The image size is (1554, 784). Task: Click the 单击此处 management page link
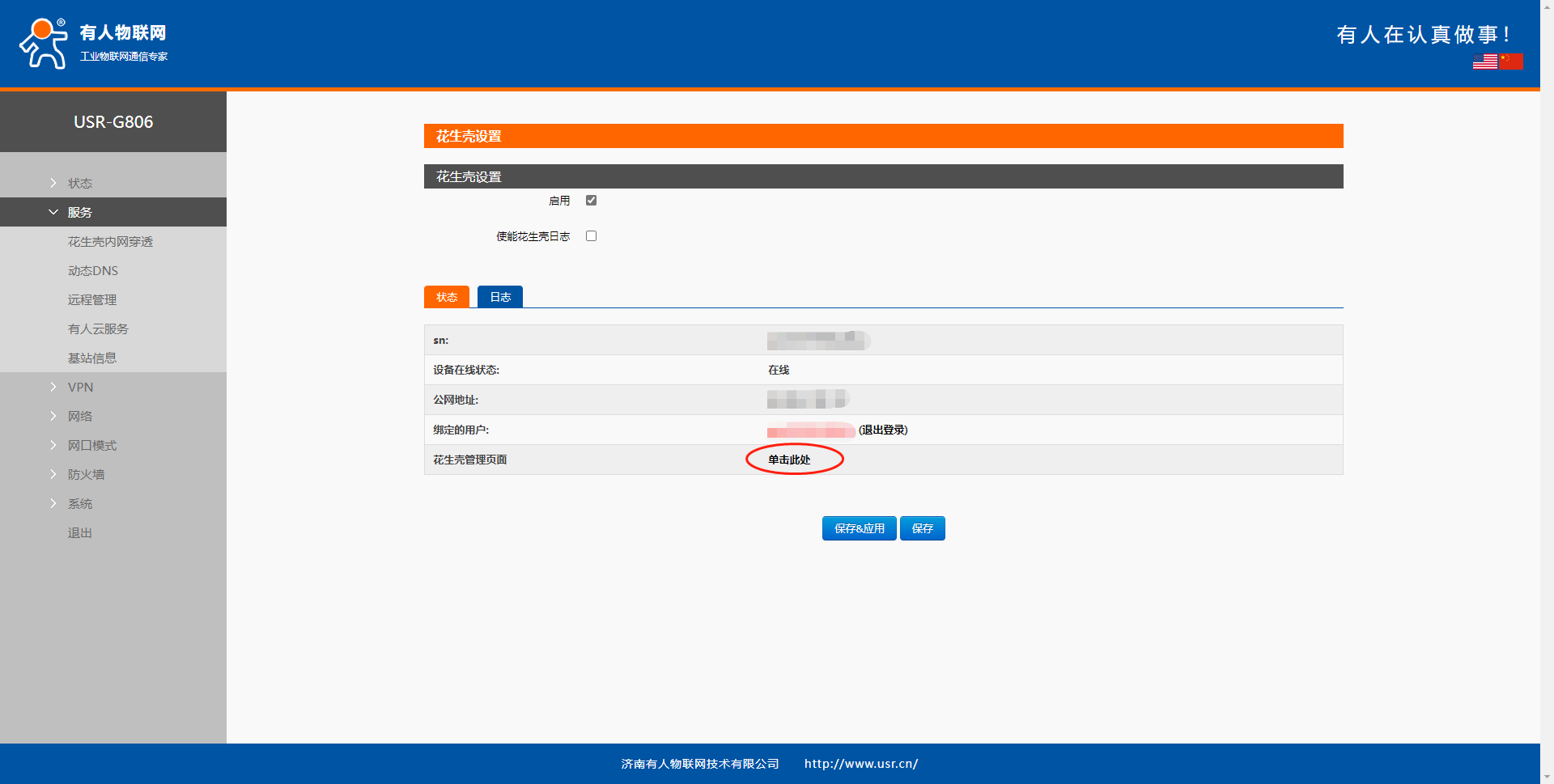pyautogui.click(x=789, y=460)
